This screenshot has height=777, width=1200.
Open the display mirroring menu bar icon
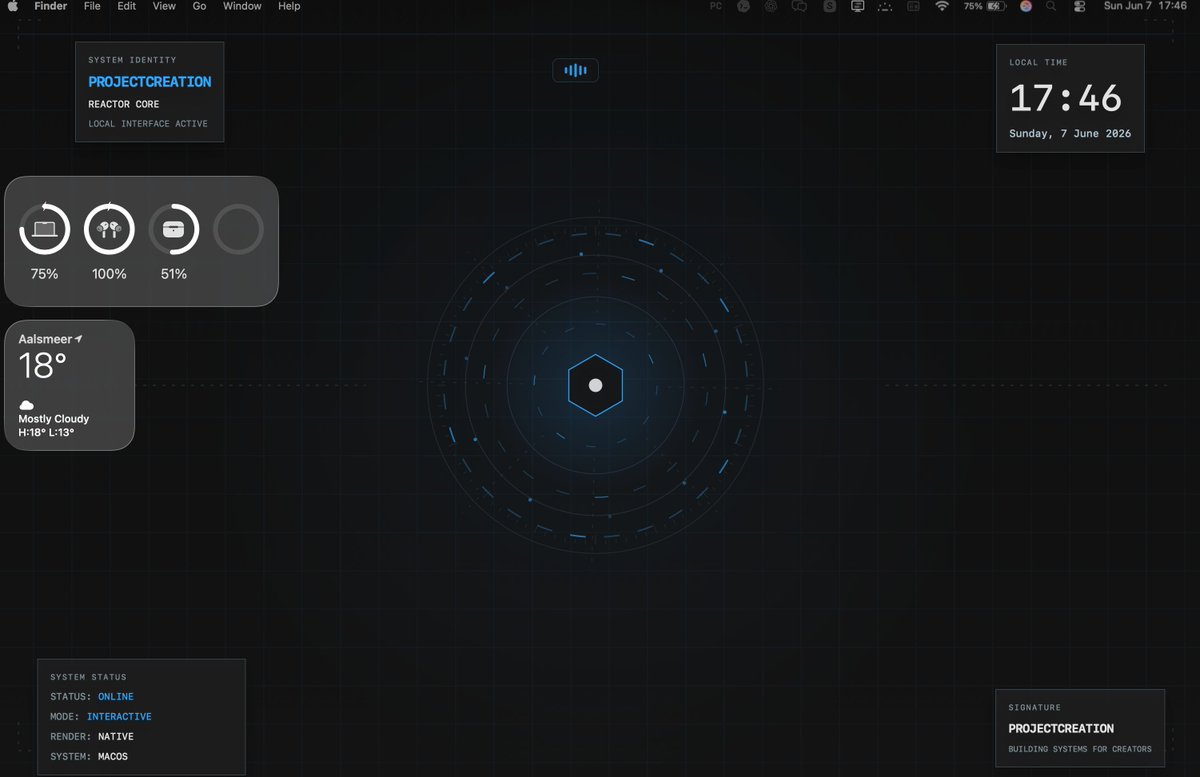(857, 6)
